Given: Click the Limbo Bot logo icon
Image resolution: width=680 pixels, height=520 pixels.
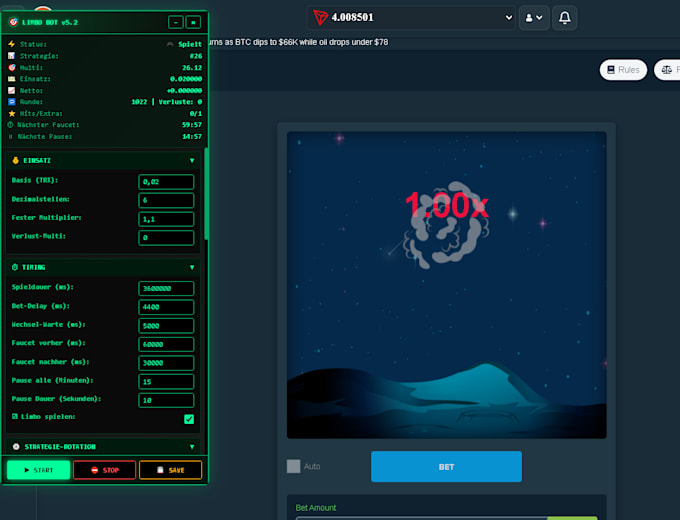Looking at the screenshot, I should pyautogui.click(x=13, y=22).
